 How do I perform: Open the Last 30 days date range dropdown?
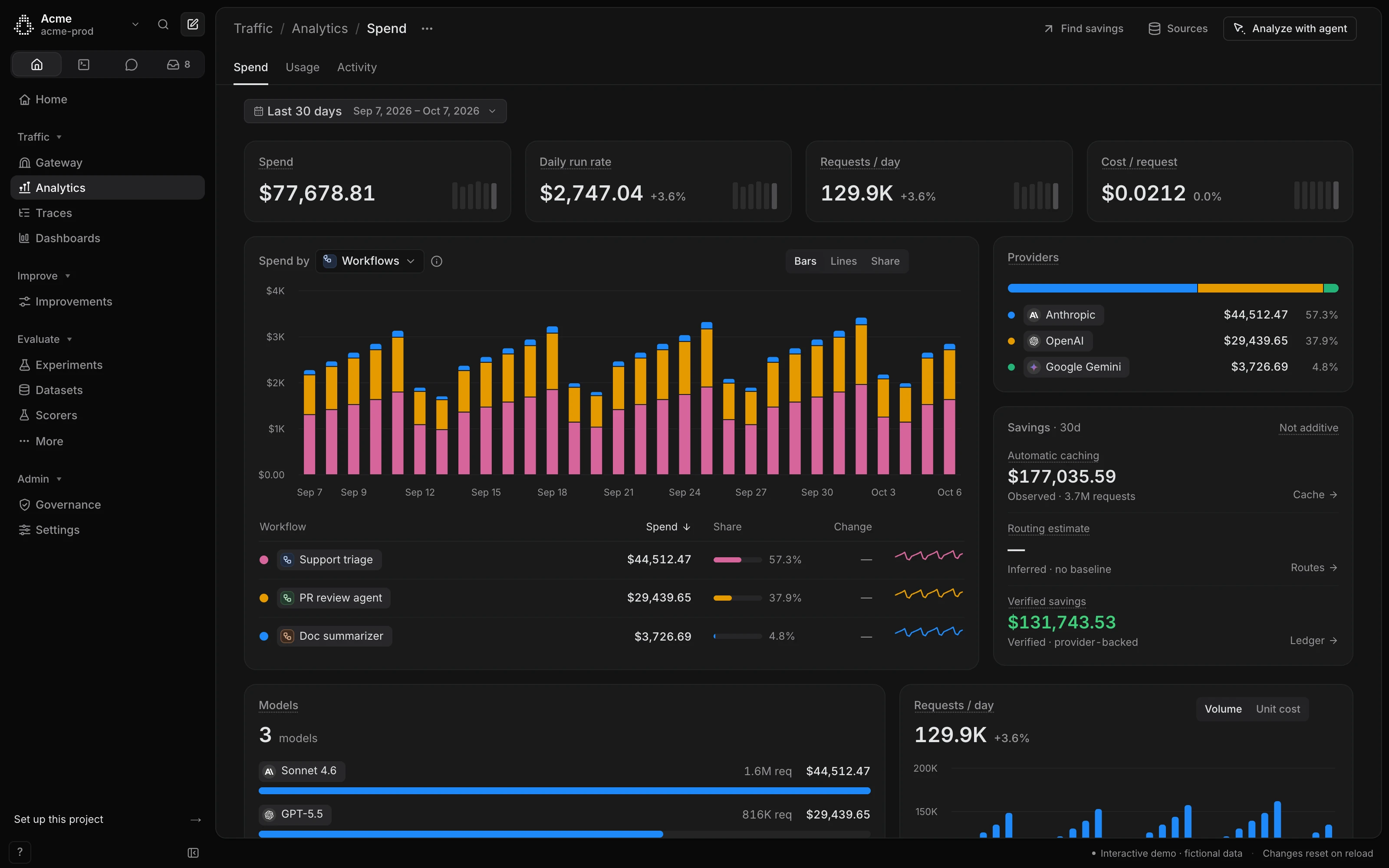click(x=375, y=111)
